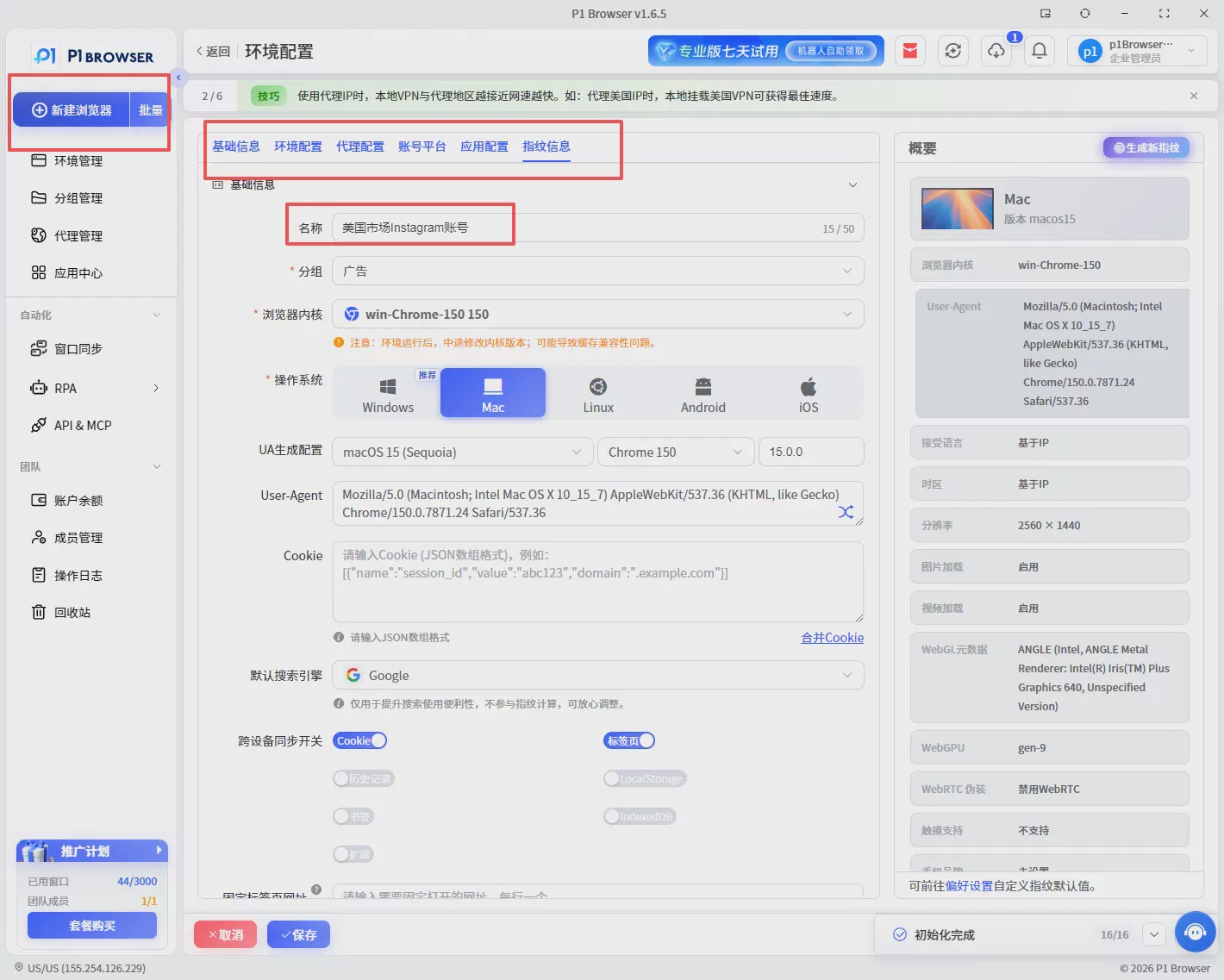
Task: Expand the 初始化完成 status panel
Action: pyautogui.click(x=1154, y=935)
